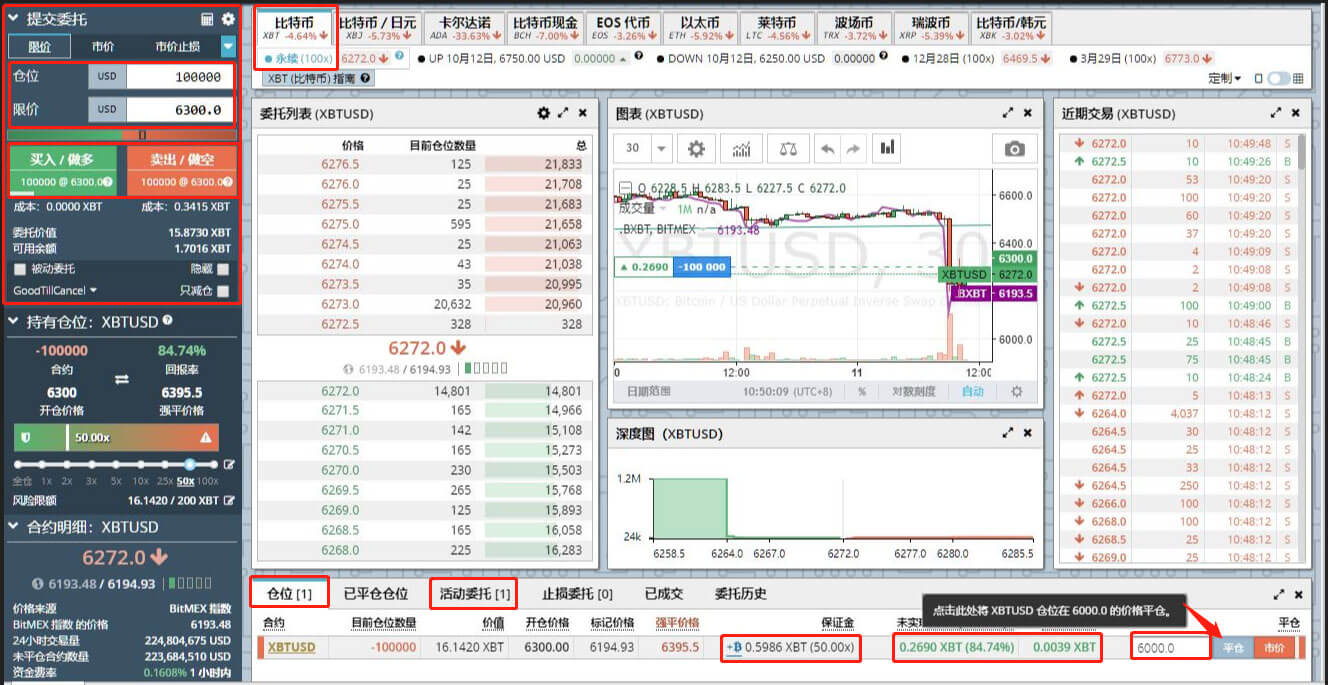
Task: Click the compare symbols scales icon
Action: 790,149
